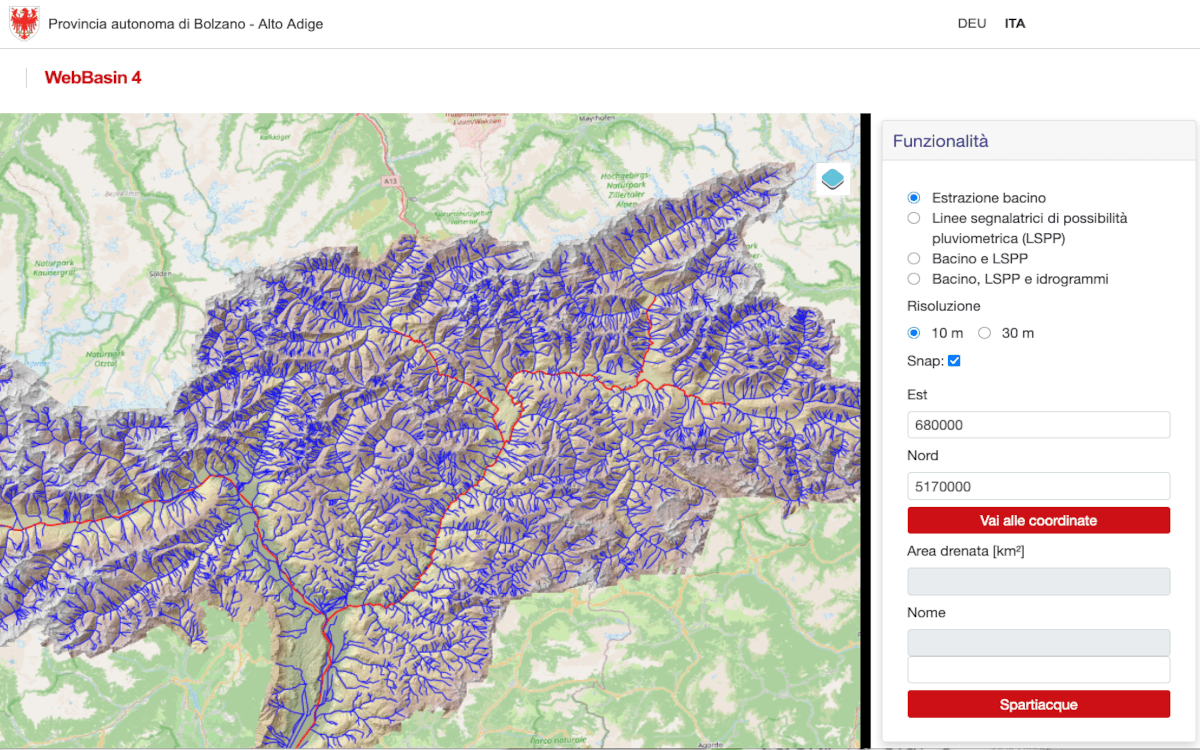Click the editable Nome text field
The height and width of the screenshot is (750, 1200).
pyautogui.click(x=1038, y=670)
